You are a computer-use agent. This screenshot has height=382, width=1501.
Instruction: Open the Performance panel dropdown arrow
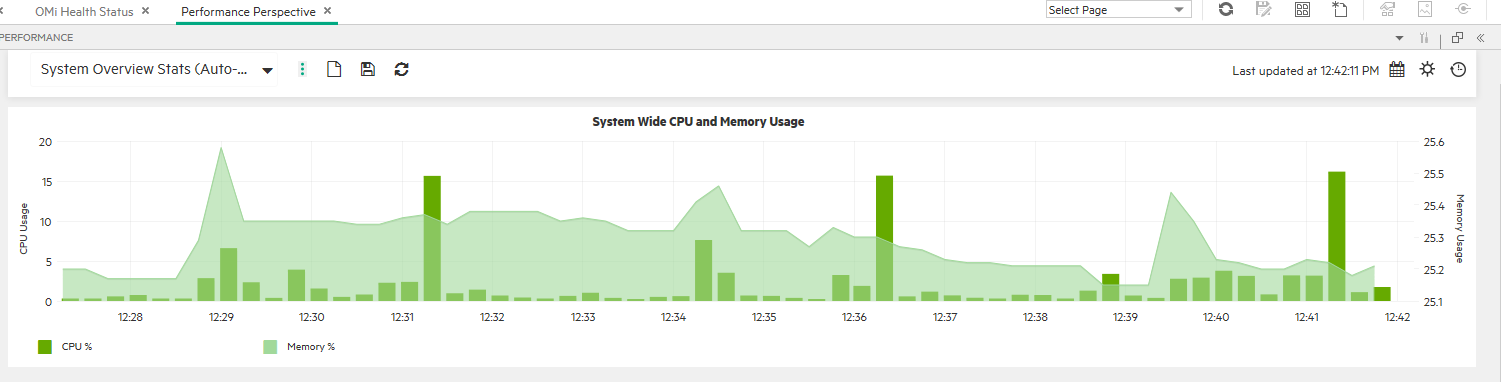[x=1400, y=38]
